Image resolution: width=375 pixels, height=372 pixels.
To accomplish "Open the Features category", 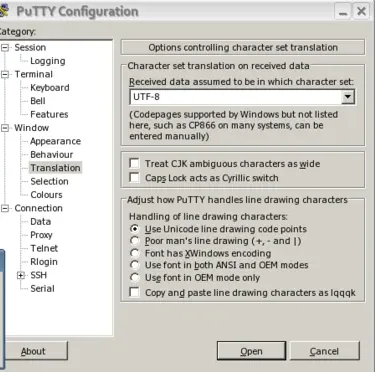I will click(49, 114).
